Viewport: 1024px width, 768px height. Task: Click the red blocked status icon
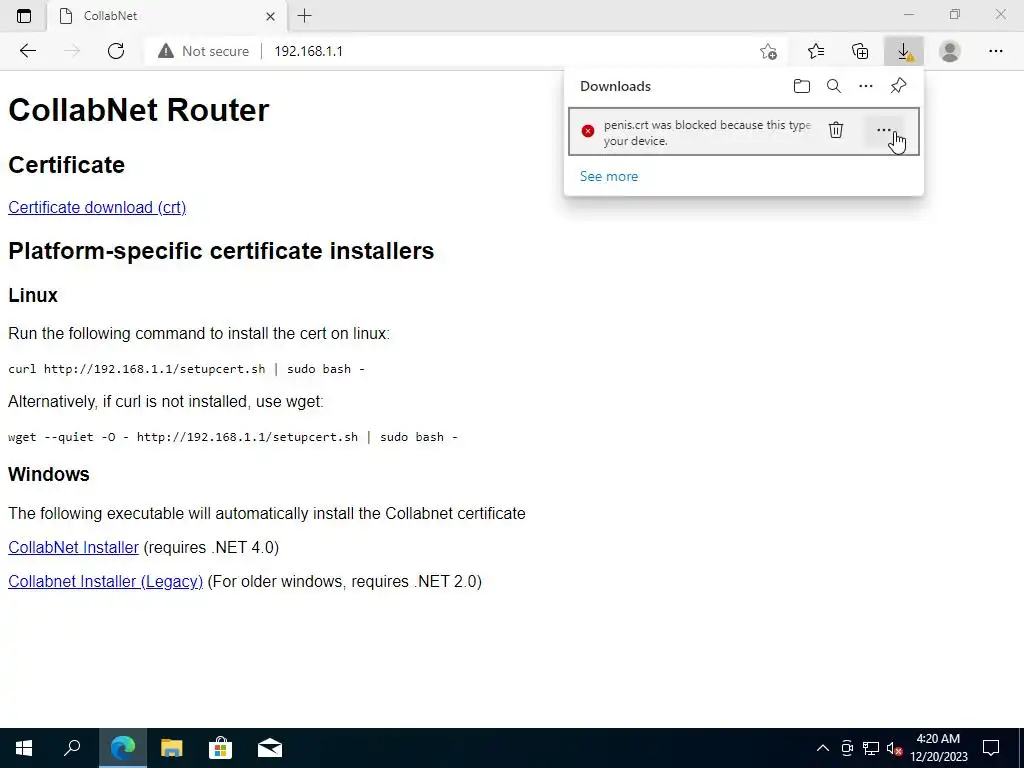pyautogui.click(x=588, y=131)
